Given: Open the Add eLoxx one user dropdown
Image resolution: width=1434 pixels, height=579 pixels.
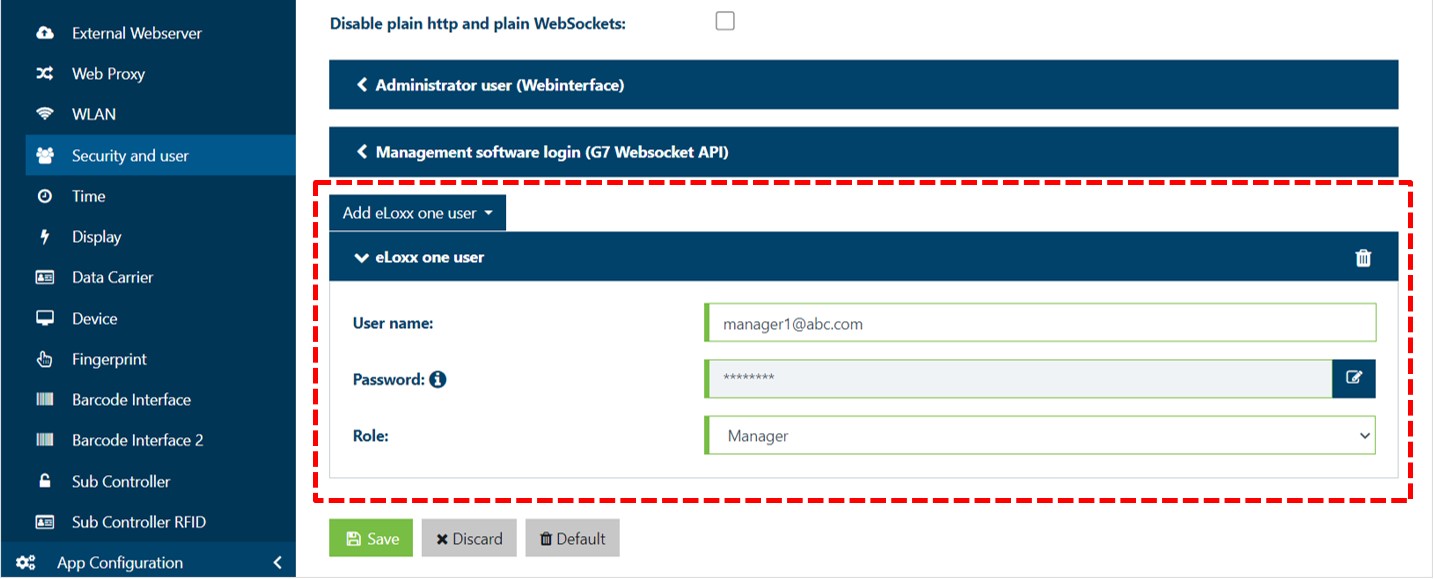Looking at the screenshot, I should click(x=418, y=213).
